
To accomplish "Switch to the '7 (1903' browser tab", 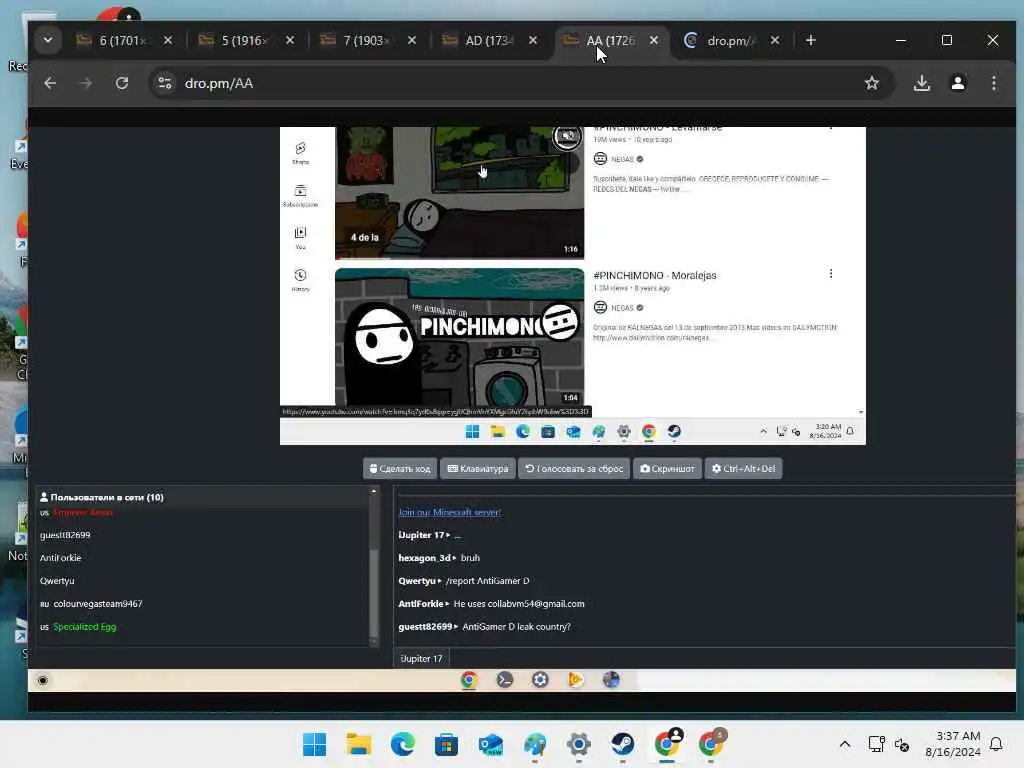I will tap(368, 40).
